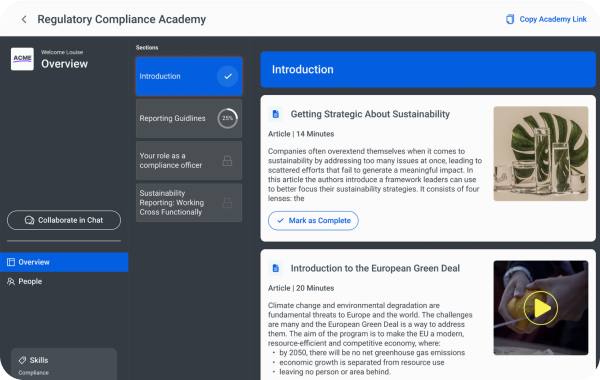Open Introduction to the European Green Deal
Viewport: 600px width, 380px height.
[375, 268]
